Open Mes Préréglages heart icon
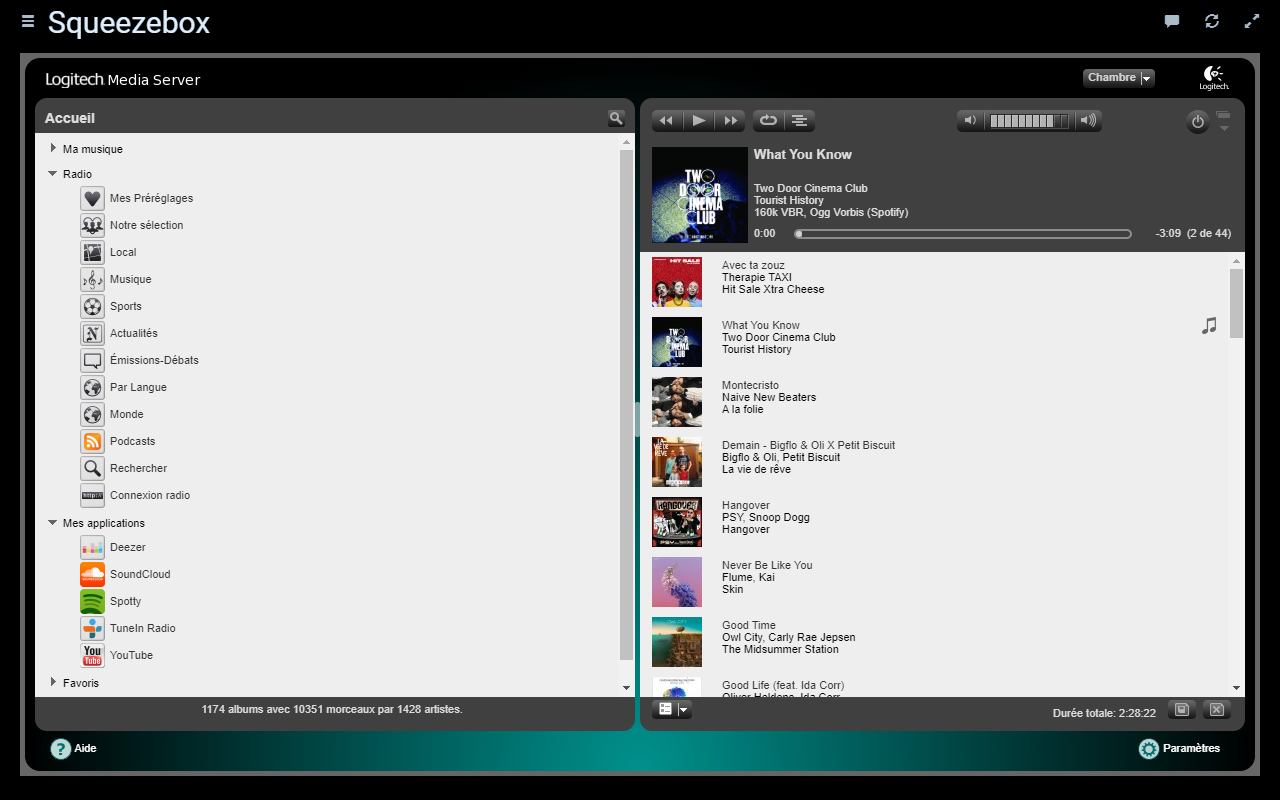 pyautogui.click(x=93, y=198)
